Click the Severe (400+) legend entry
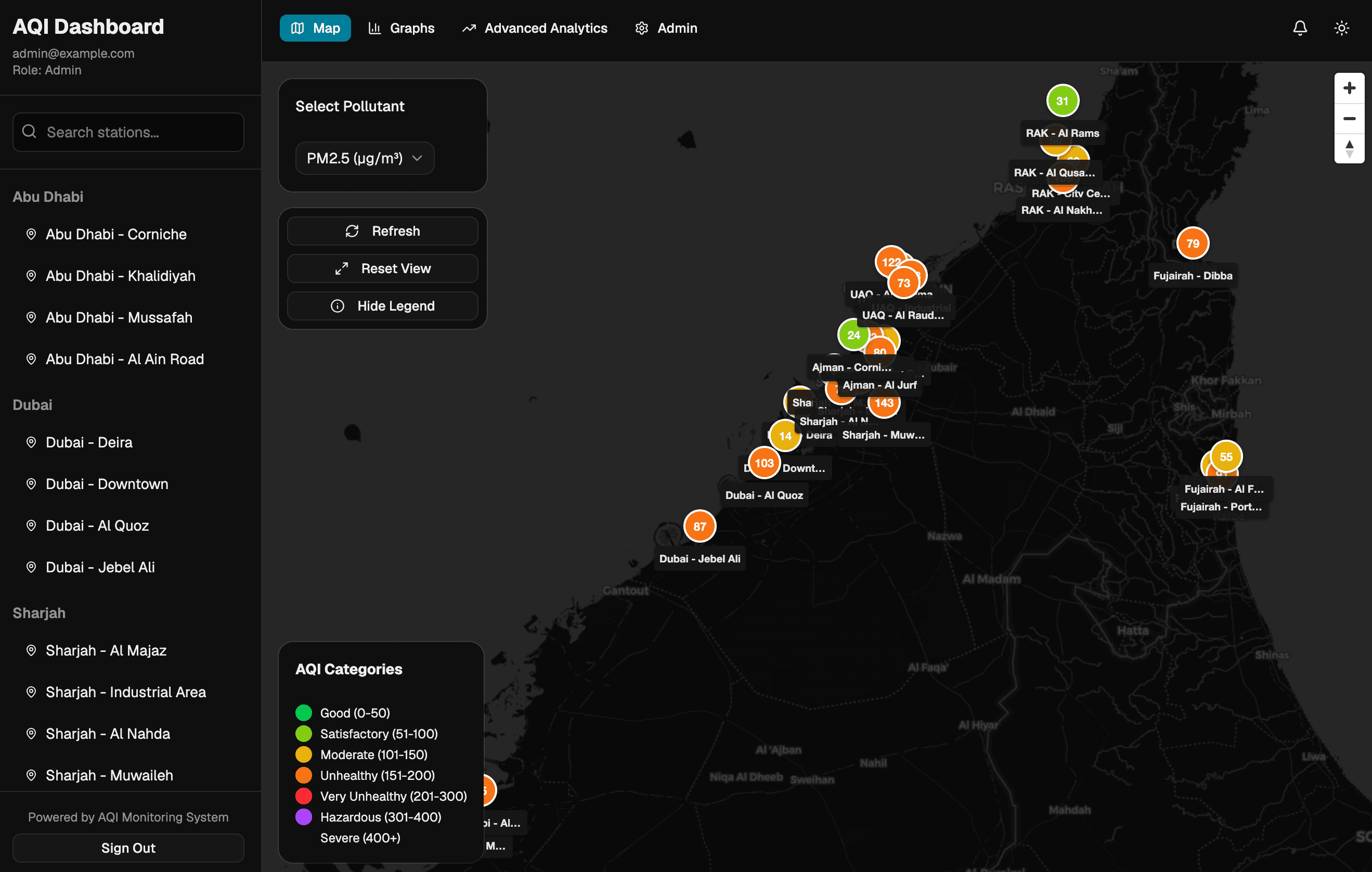This screenshot has height=872, width=1372. [360, 837]
